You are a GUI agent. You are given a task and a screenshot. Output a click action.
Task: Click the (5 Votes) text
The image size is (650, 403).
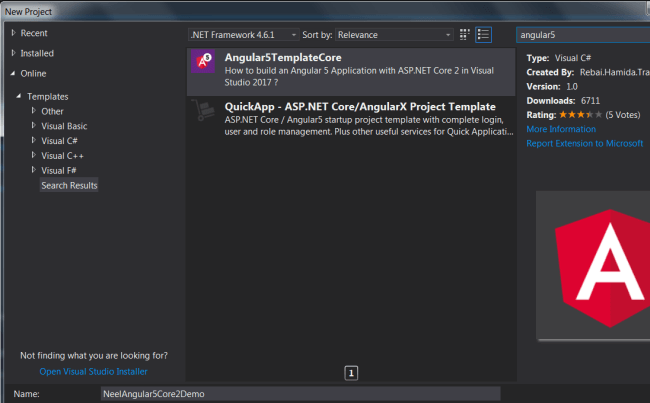[x=623, y=115]
